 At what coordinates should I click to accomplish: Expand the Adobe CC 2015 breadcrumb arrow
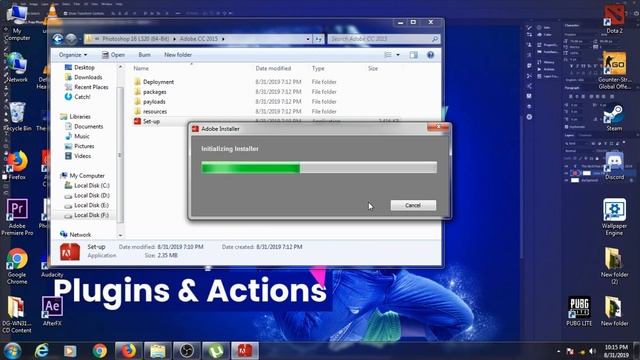[223, 39]
